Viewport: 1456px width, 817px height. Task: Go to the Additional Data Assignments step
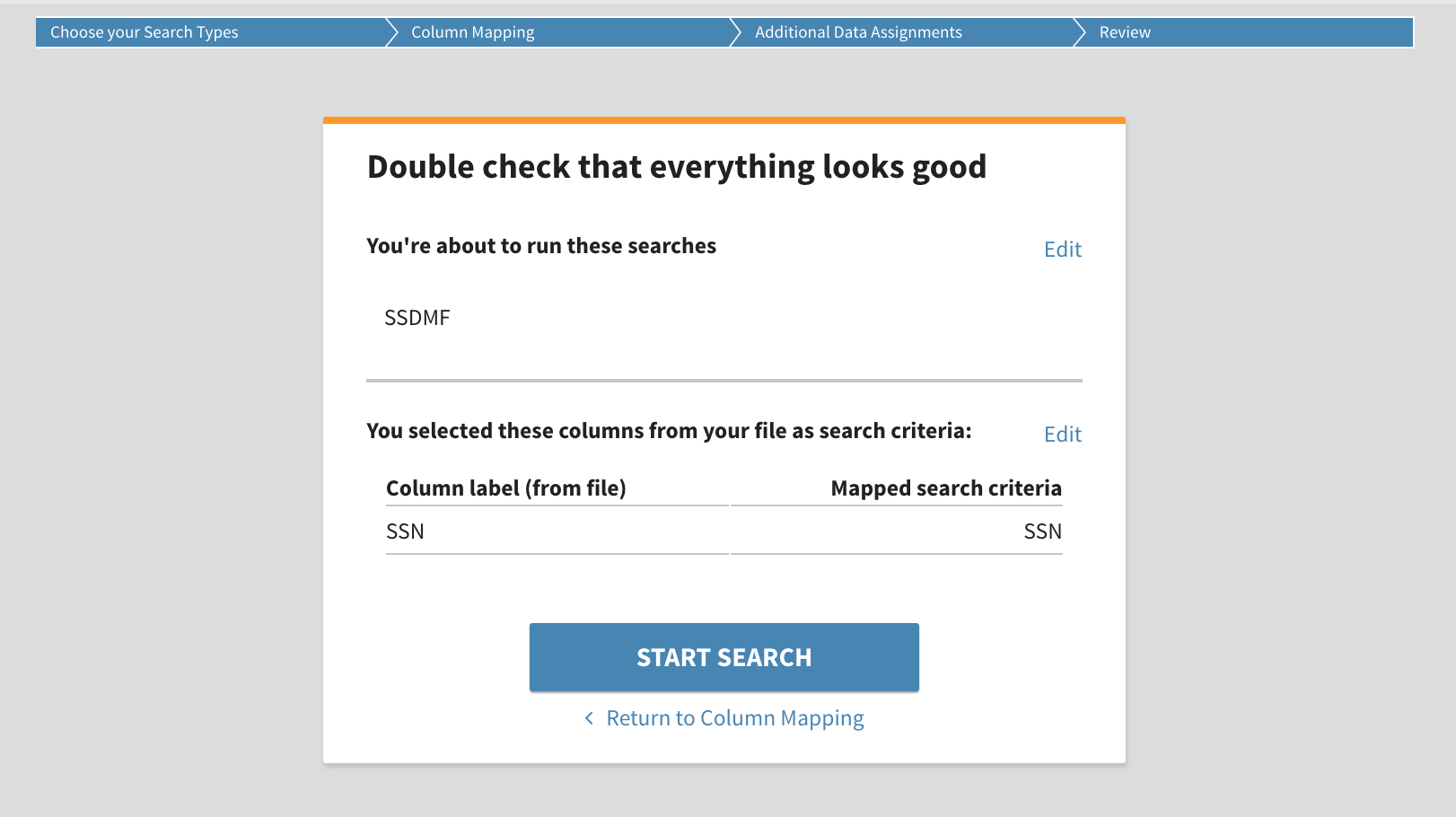coord(858,31)
